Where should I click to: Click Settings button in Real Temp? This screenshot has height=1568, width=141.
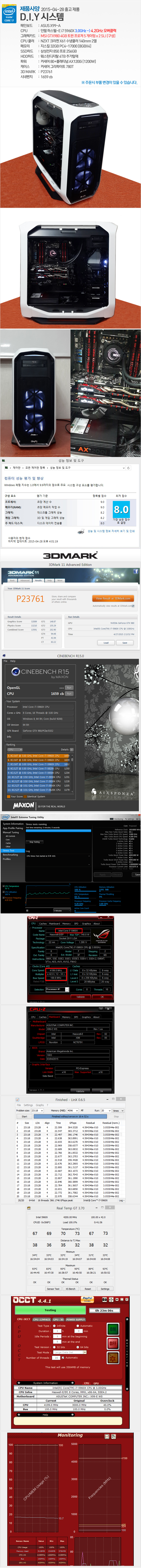[x=105, y=1289]
